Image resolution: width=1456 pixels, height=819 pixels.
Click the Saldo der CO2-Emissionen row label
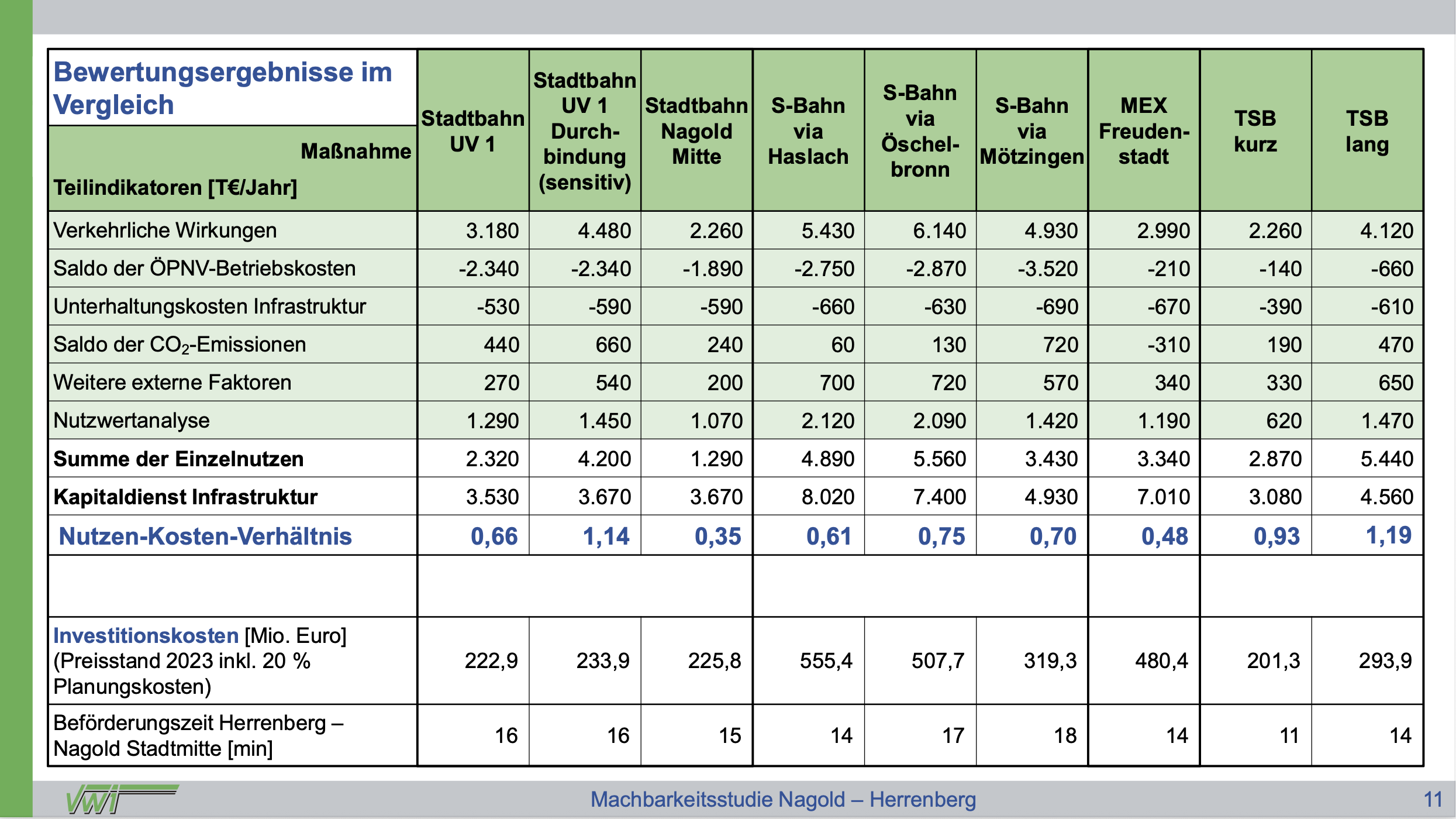coord(180,345)
